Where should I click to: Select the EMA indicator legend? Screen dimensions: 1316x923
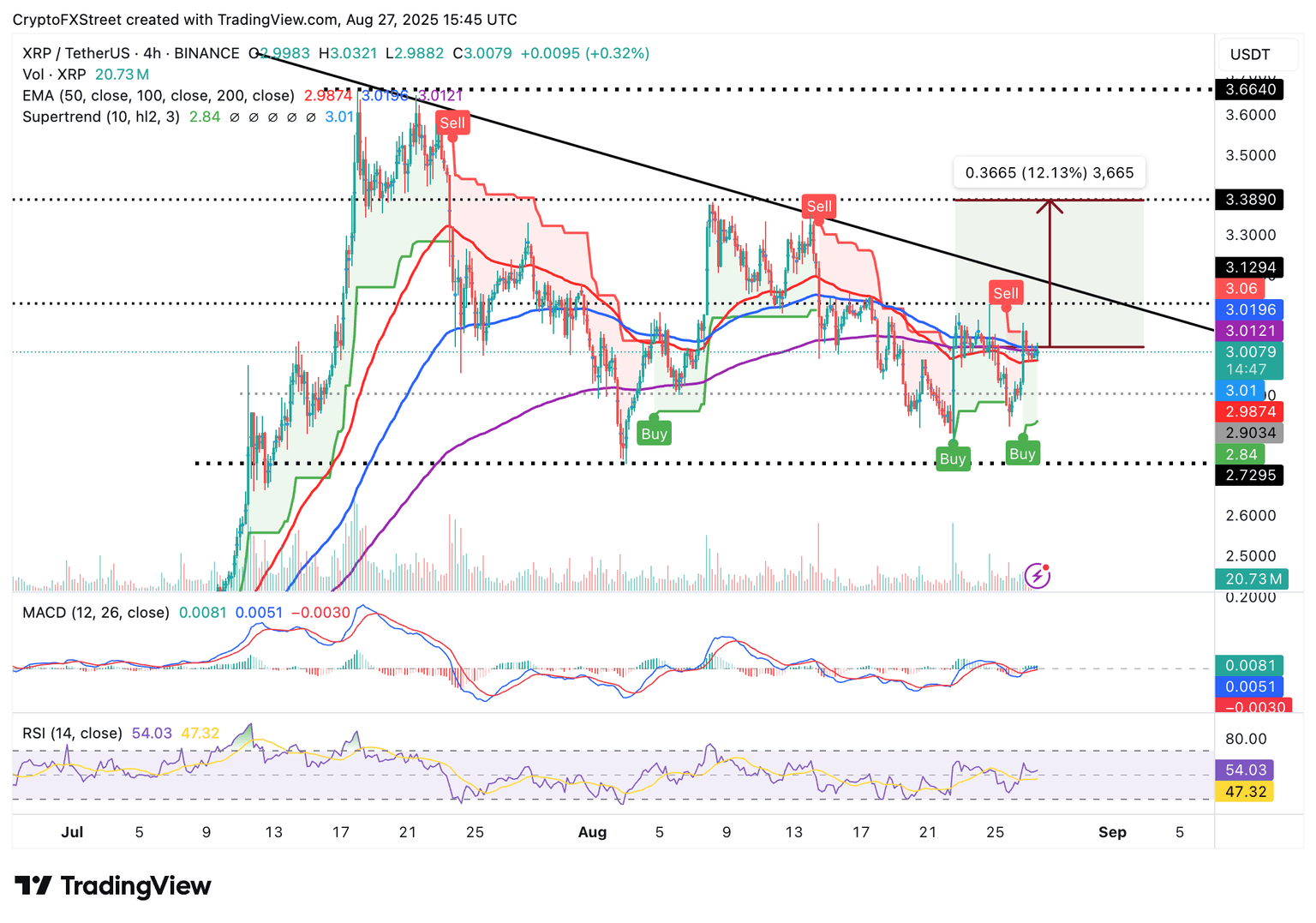[158, 96]
